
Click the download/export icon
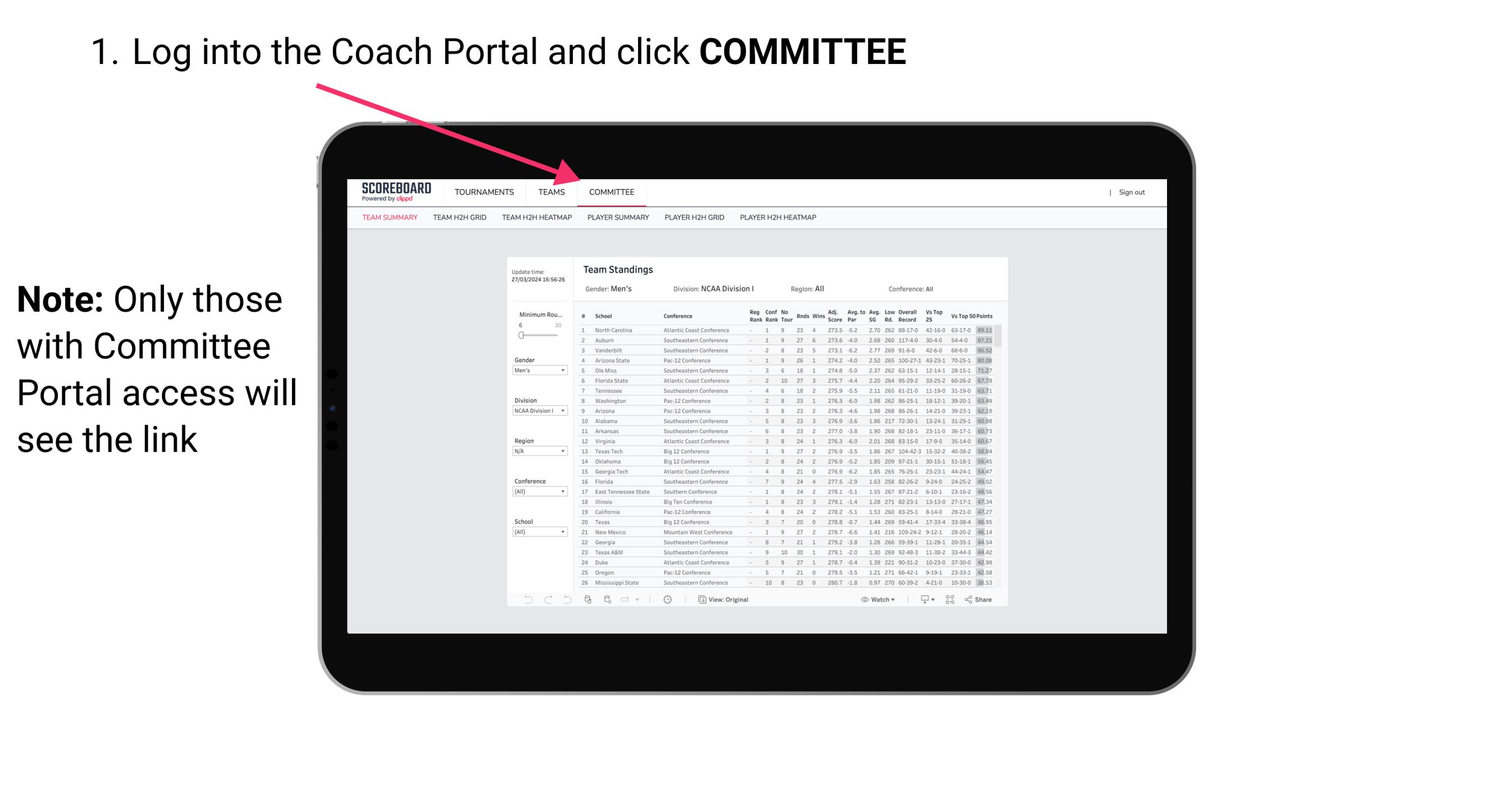(922, 600)
